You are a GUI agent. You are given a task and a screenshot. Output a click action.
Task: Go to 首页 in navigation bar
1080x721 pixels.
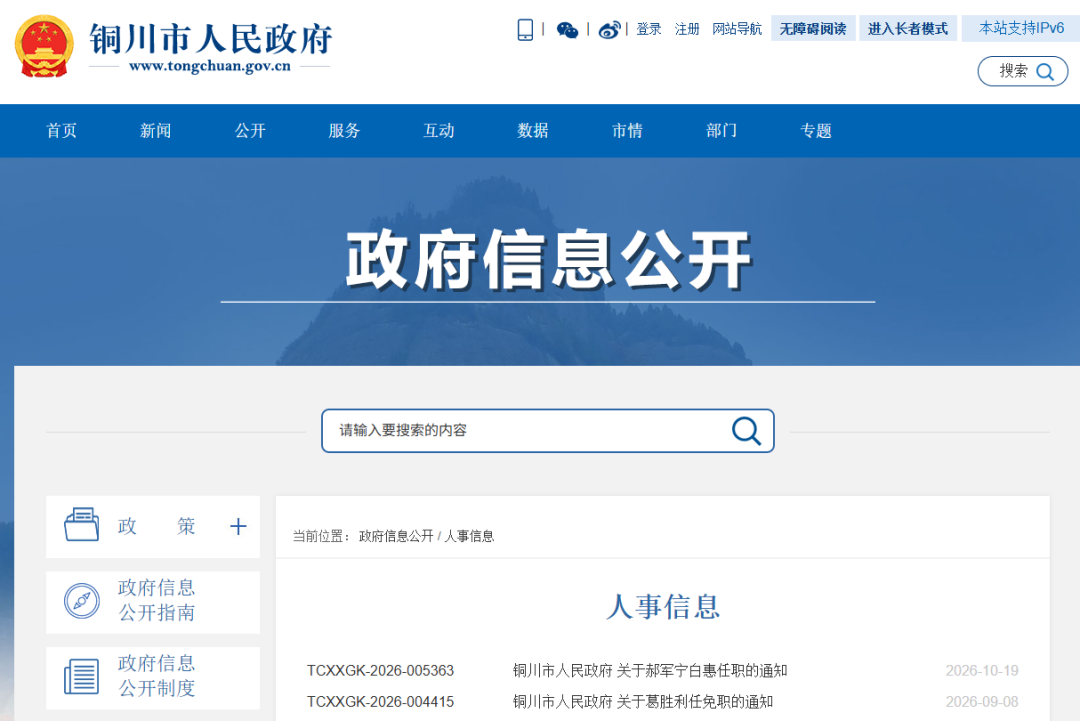[61, 131]
